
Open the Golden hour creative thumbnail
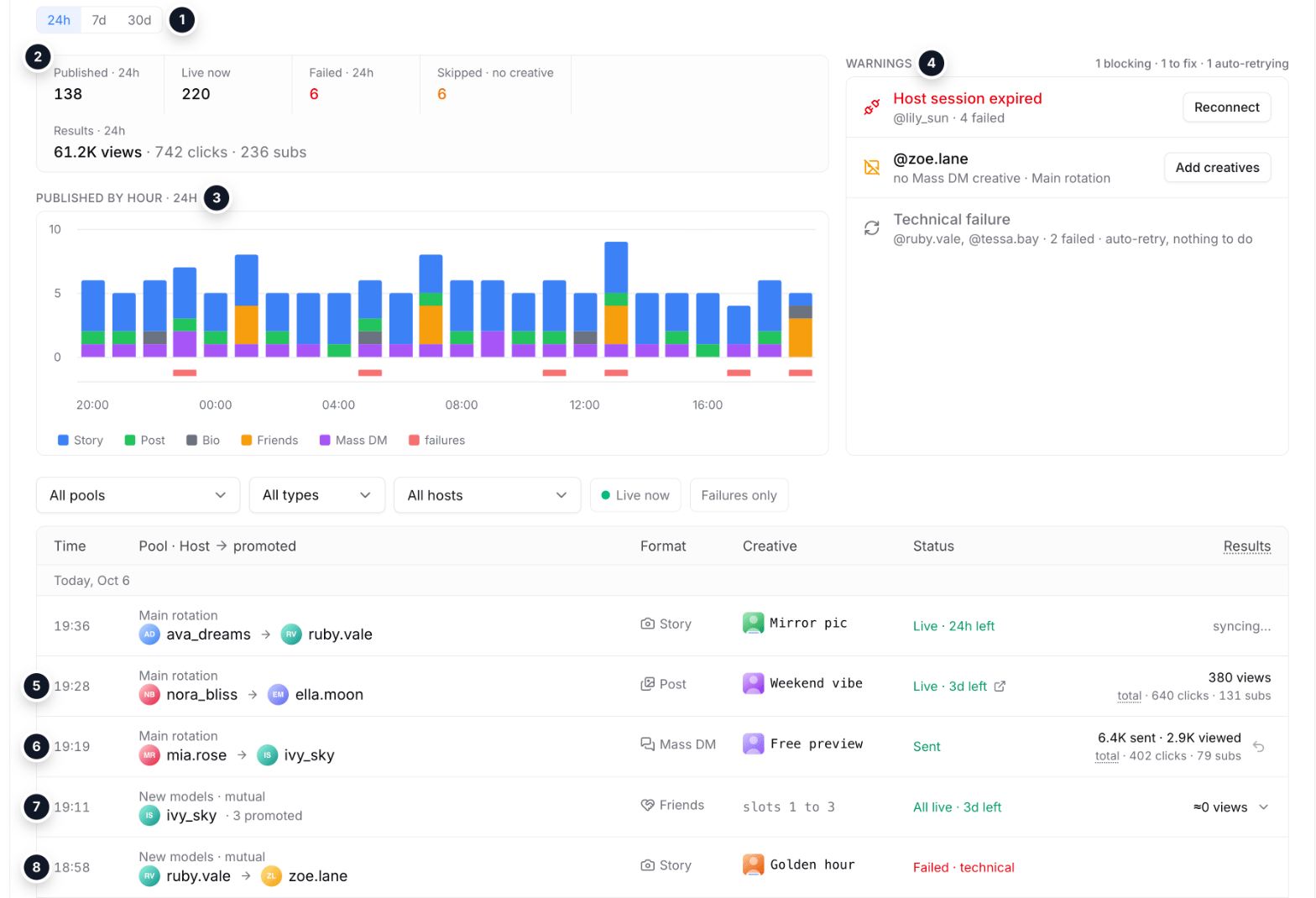(753, 865)
